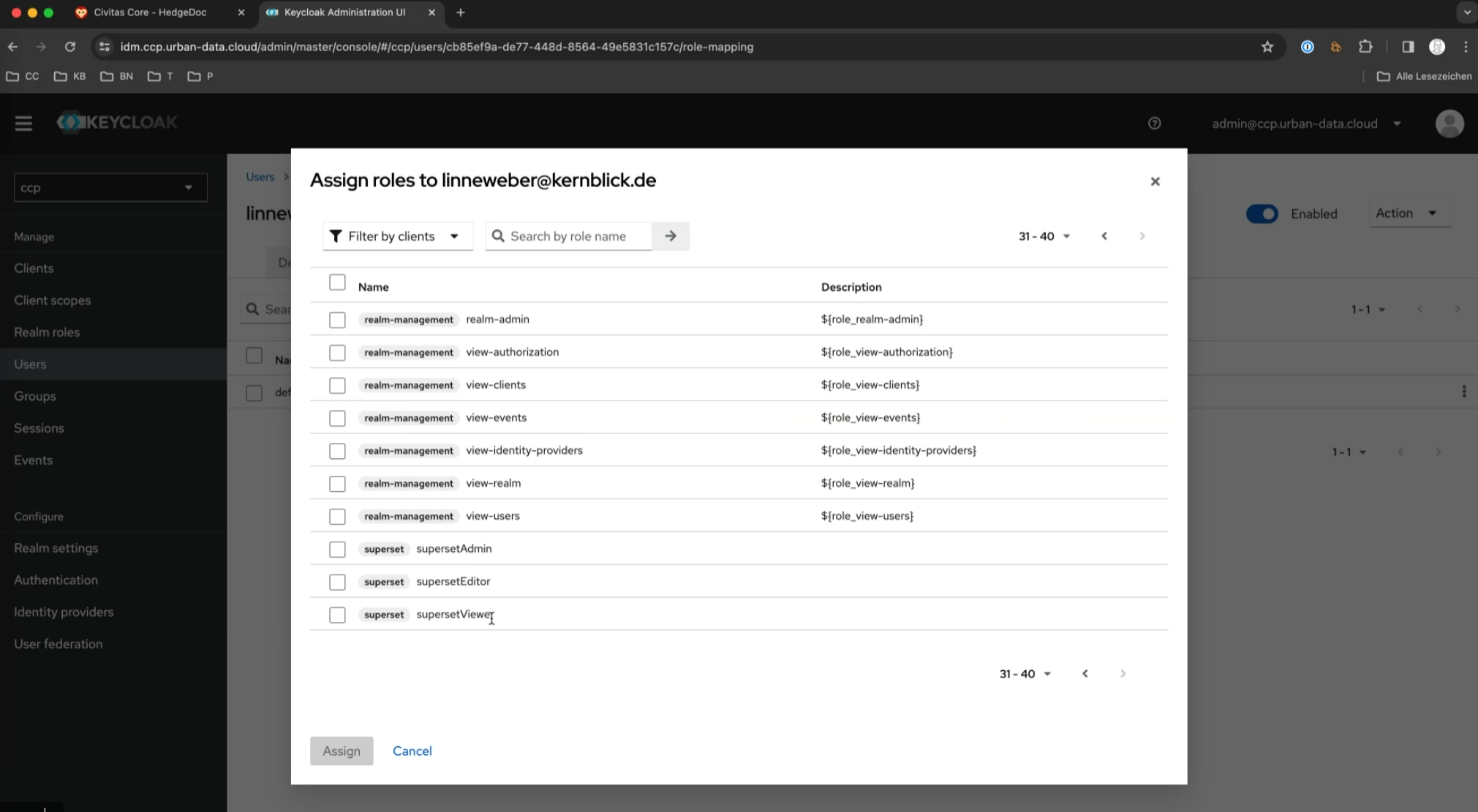Open the KB bookmarks folder
The height and width of the screenshot is (812, 1478).
click(x=70, y=76)
